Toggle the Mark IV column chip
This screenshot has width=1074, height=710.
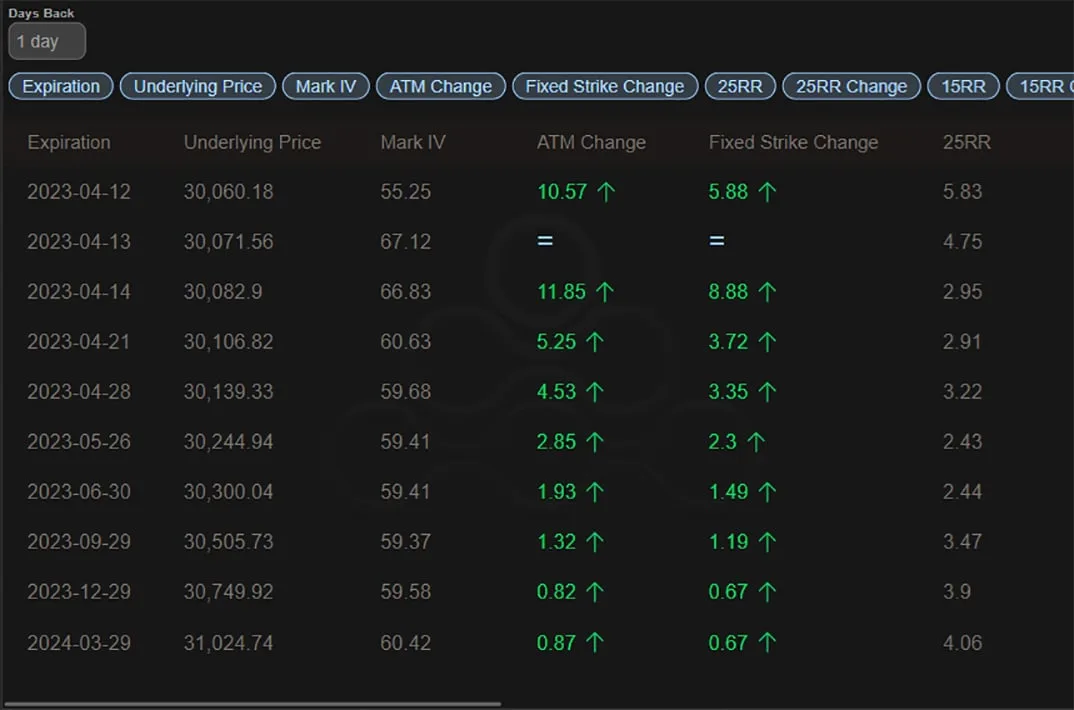click(326, 86)
